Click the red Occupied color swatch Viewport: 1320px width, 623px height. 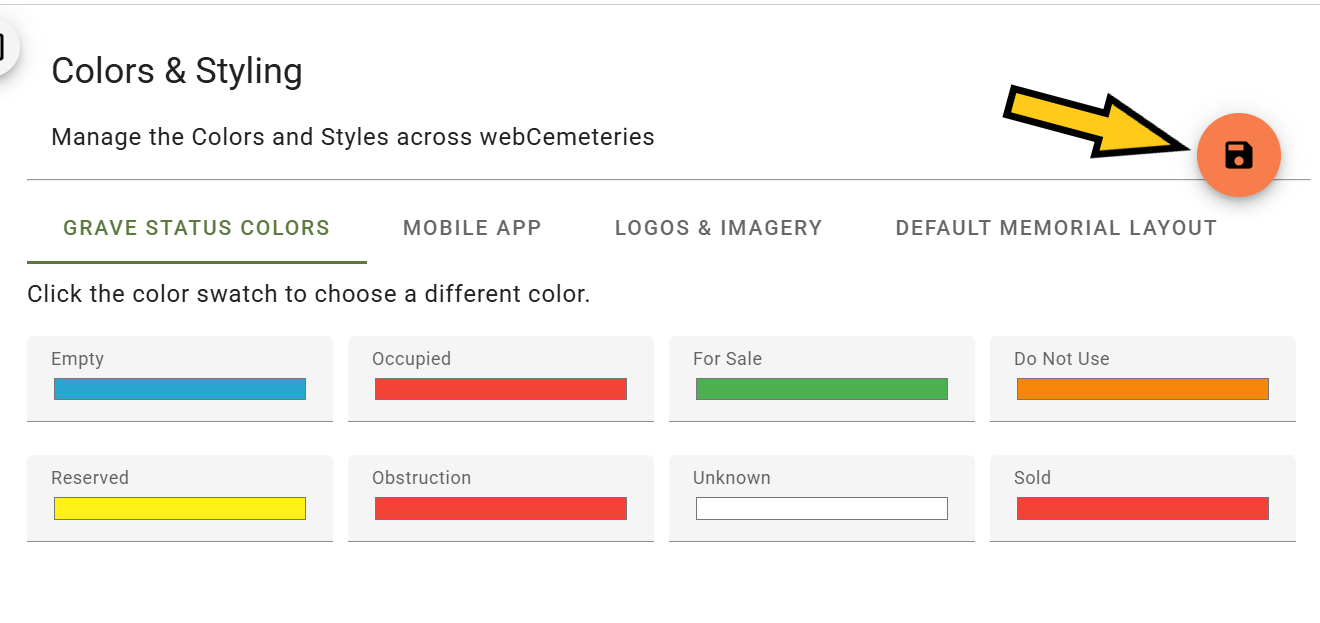[x=501, y=389]
